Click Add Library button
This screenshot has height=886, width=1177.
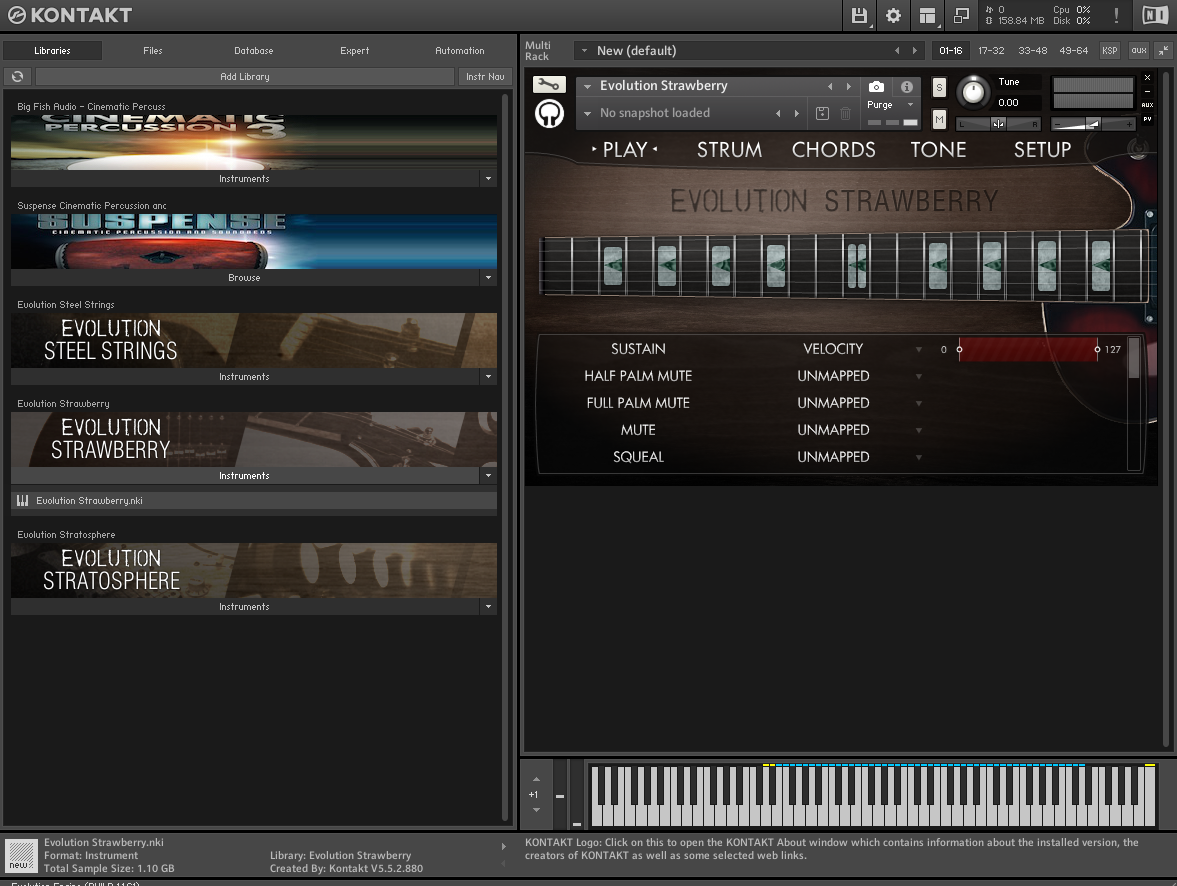tap(245, 77)
